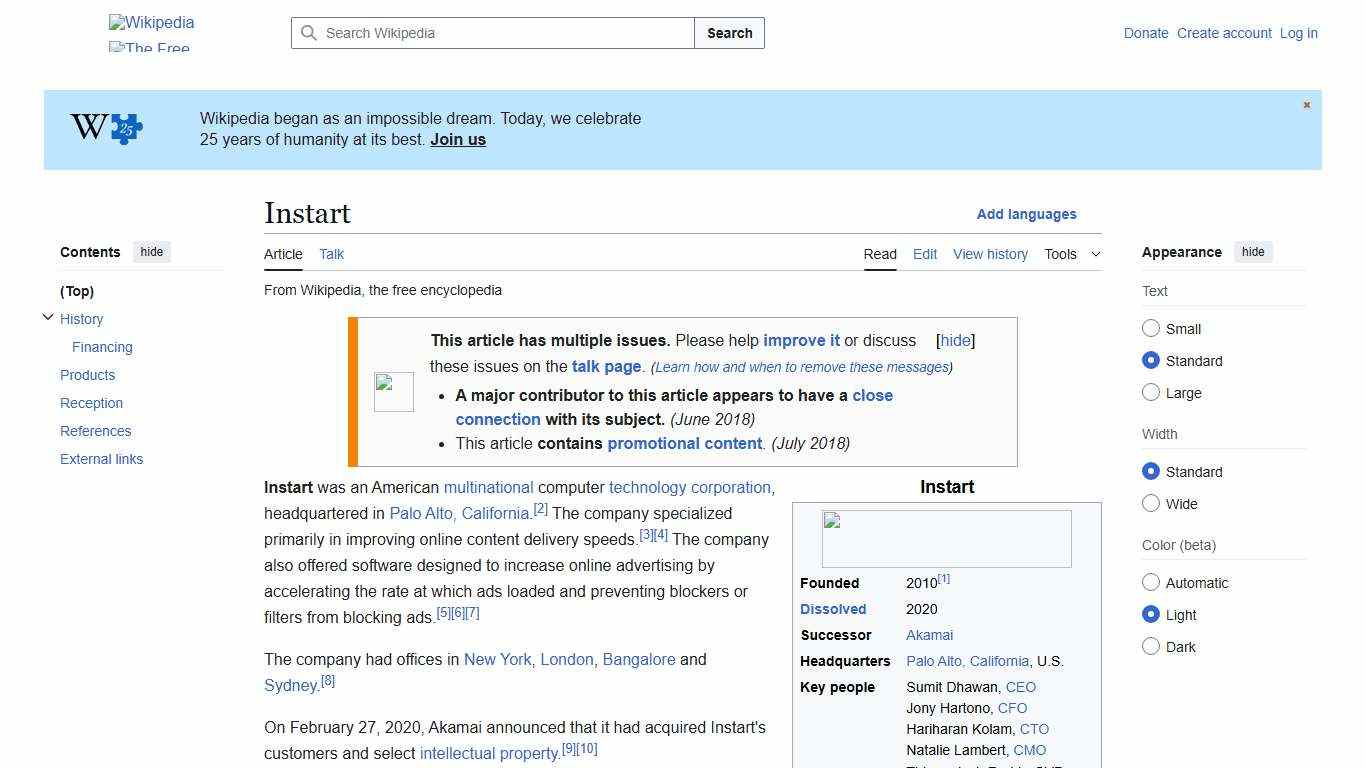The width and height of the screenshot is (1366, 768).
Task: Select the Light color mode option
Action: pyautogui.click(x=1151, y=614)
